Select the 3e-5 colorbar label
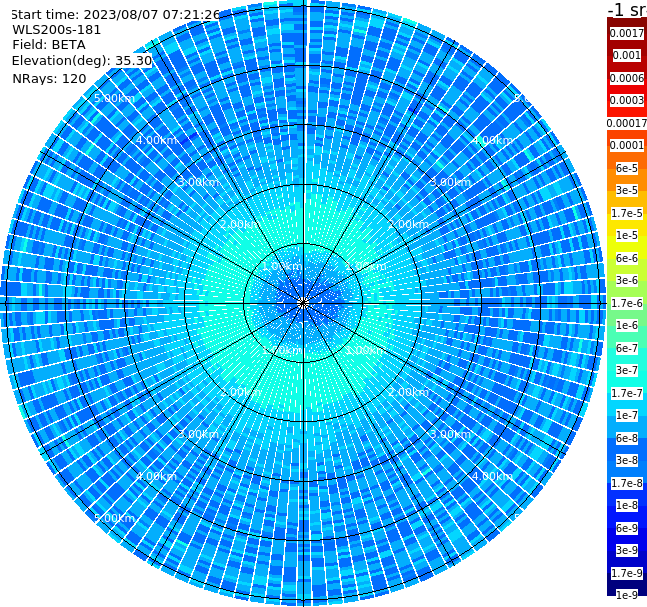The image size is (647, 607). (627, 190)
